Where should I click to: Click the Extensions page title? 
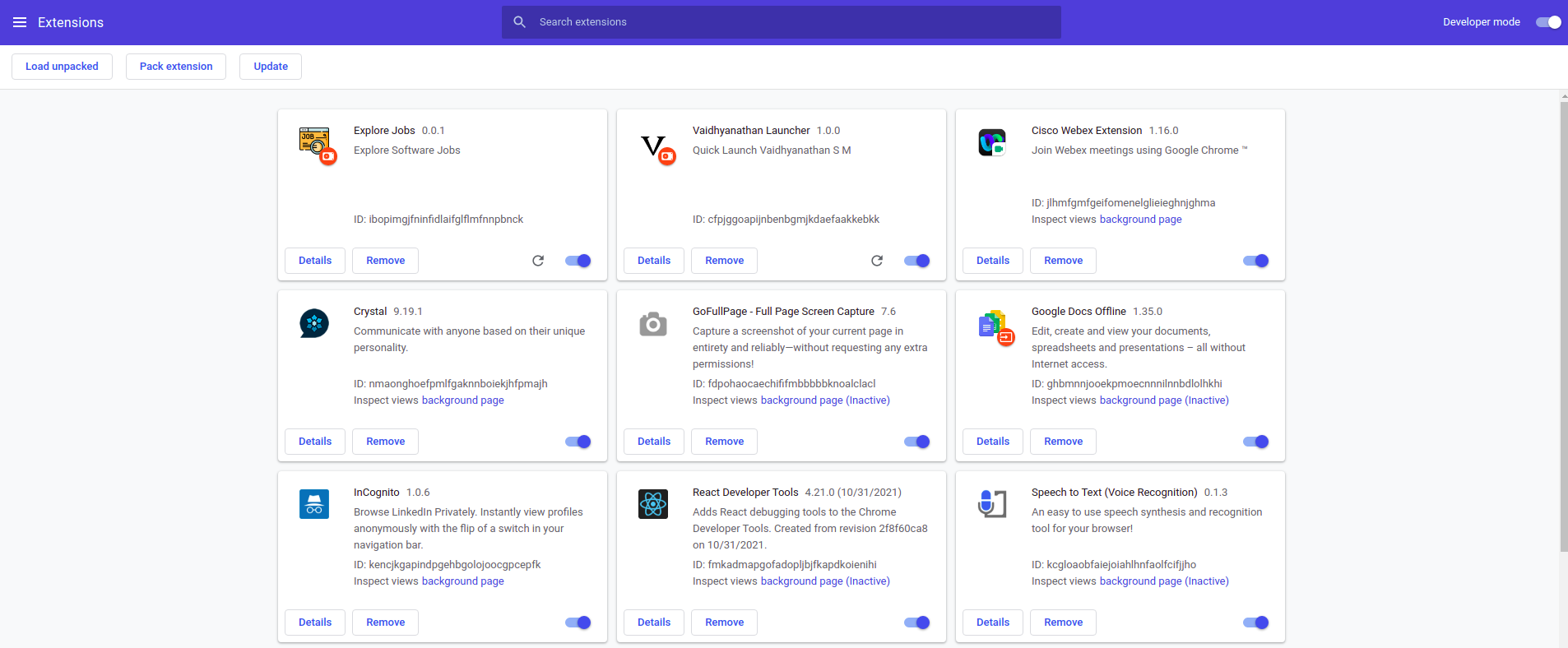click(71, 22)
